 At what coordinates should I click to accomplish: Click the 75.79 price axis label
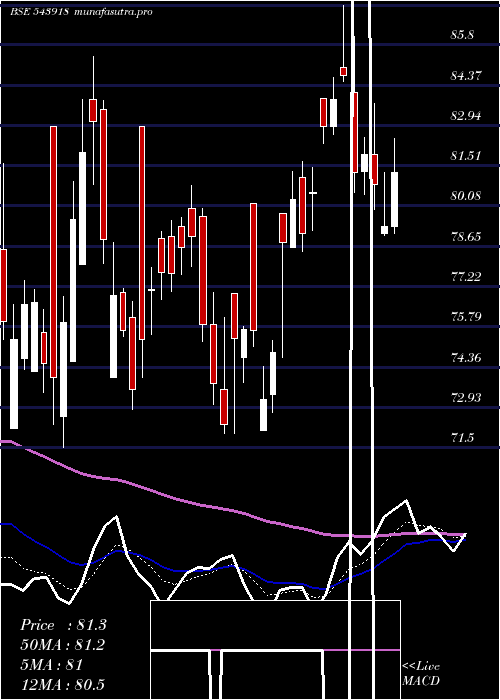click(466, 317)
